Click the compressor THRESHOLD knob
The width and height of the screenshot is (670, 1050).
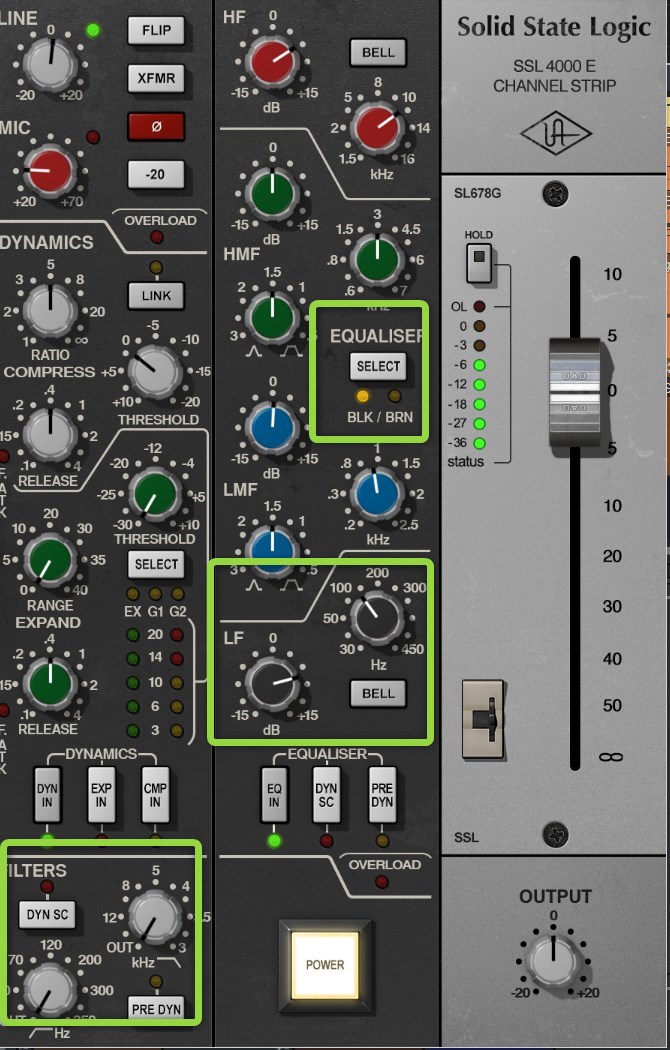coord(155,372)
